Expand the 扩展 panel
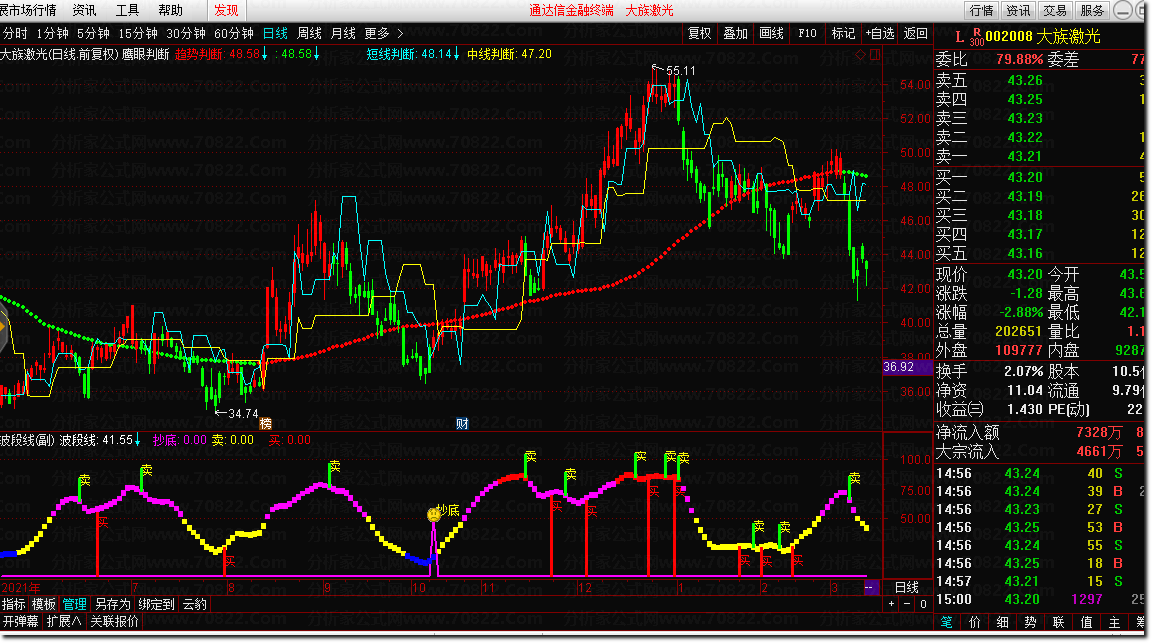 tap(64, 622)
